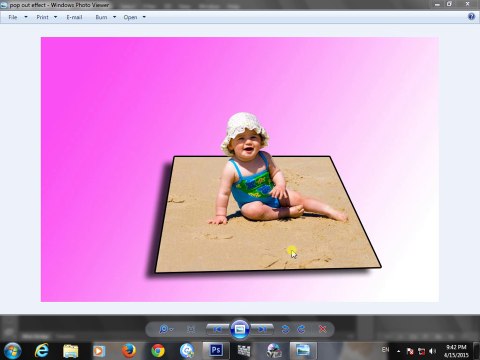Click the actual size button
480x360 pixels.
pyautogui.click(x=191, y=329)
